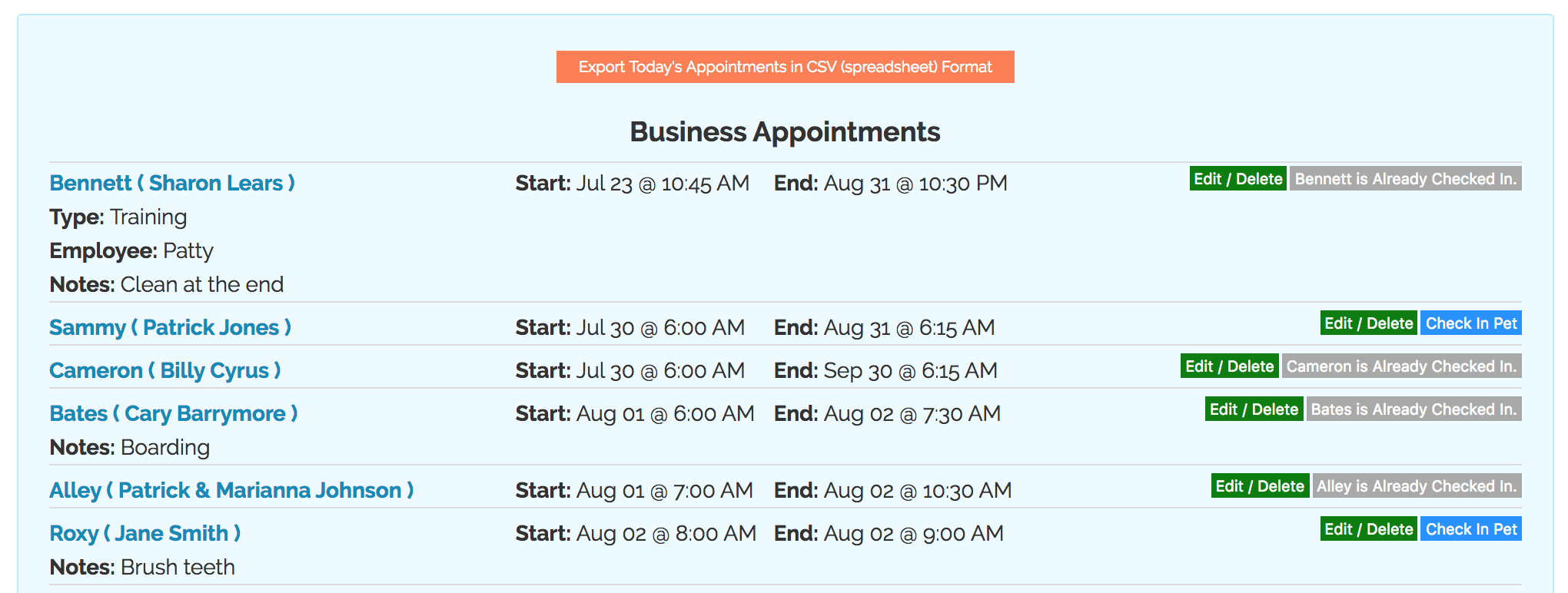This screenshot has height=593, width=1568.
Task: Export today's appointments in CSV format
Action: 785,67
